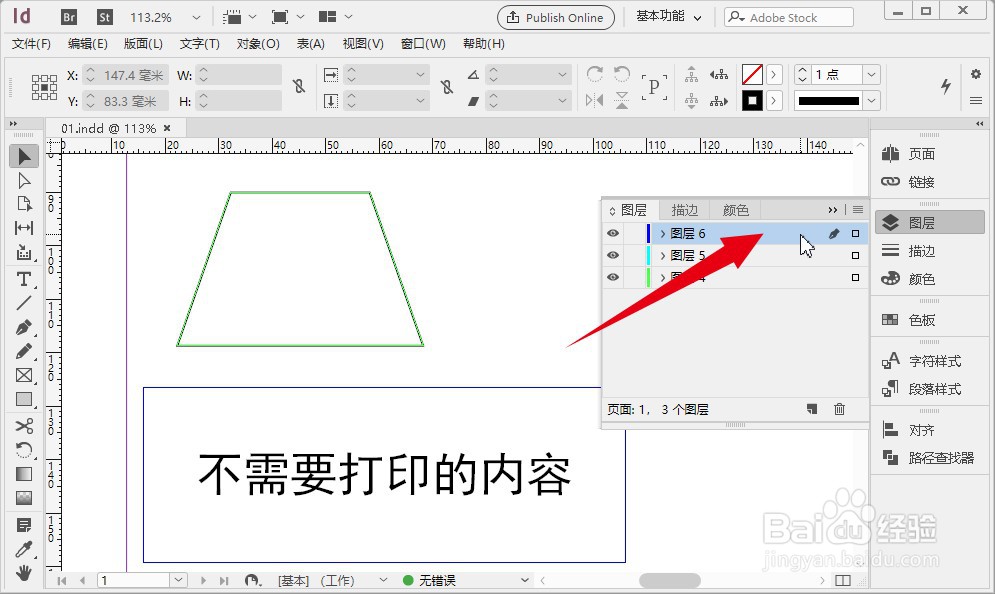Select the Type tool in toolbox
The height and width of the screenshot is (594, 995).
pyautogui.click(x=24, y=279)
